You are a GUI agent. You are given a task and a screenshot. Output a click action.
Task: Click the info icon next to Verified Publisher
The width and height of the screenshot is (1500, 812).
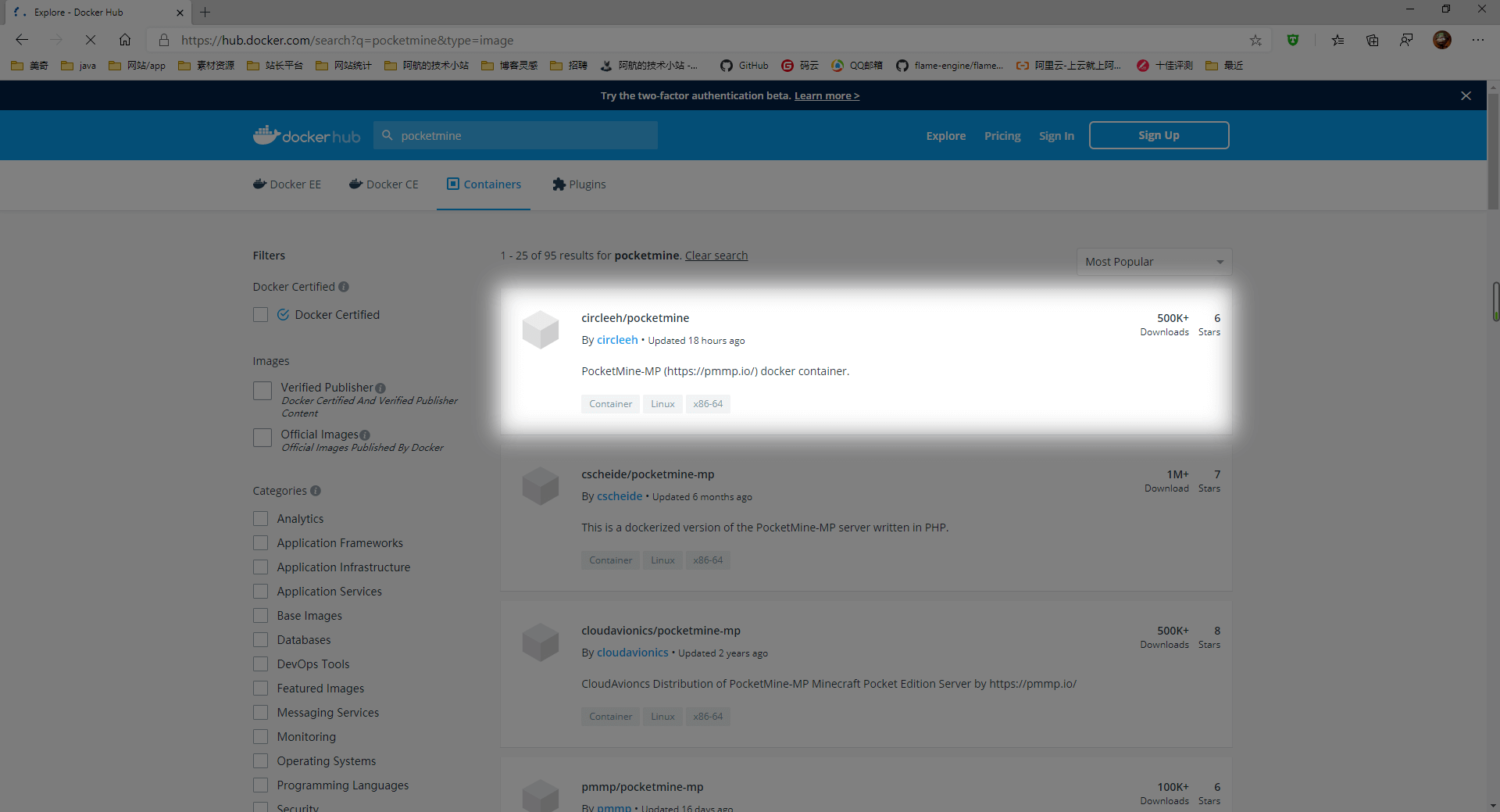pyautogui.click(x=379, y=388)
